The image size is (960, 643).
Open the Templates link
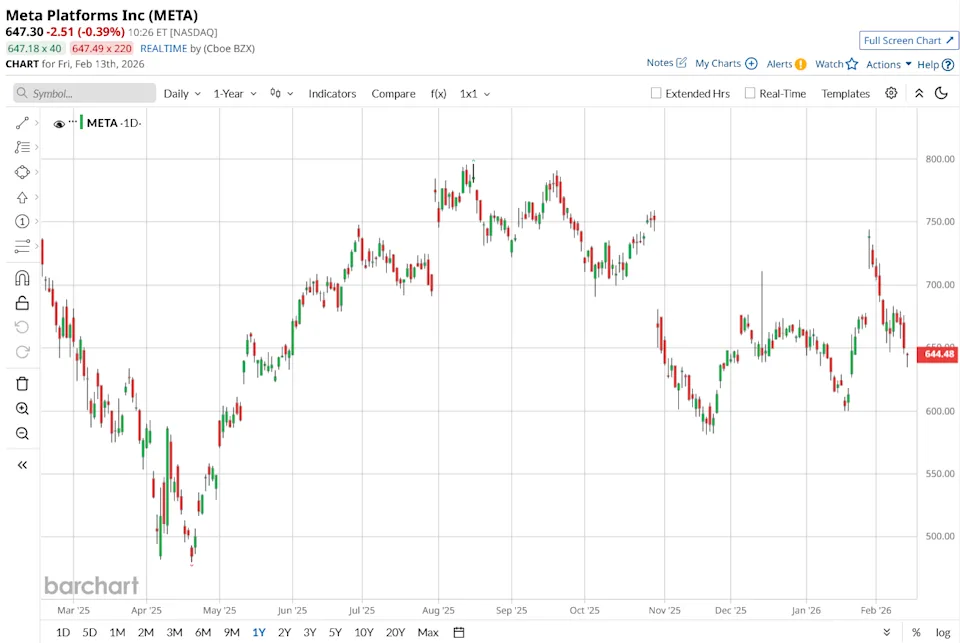pos(846,93)
